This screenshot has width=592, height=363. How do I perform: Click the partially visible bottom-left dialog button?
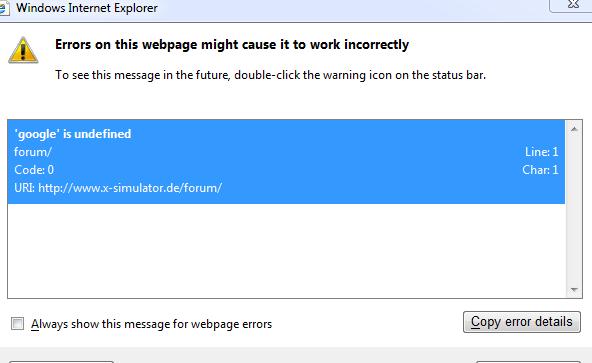click(x=61, y=362)
